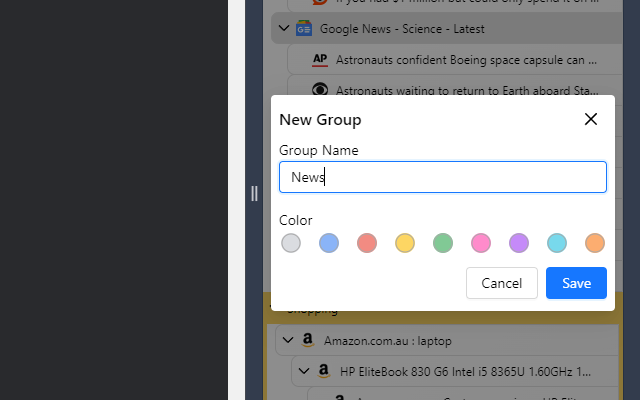Screen dimensions: 640x400
Task: Click the Group Name label
Action: pyautogui.click(x=319, y=151)
